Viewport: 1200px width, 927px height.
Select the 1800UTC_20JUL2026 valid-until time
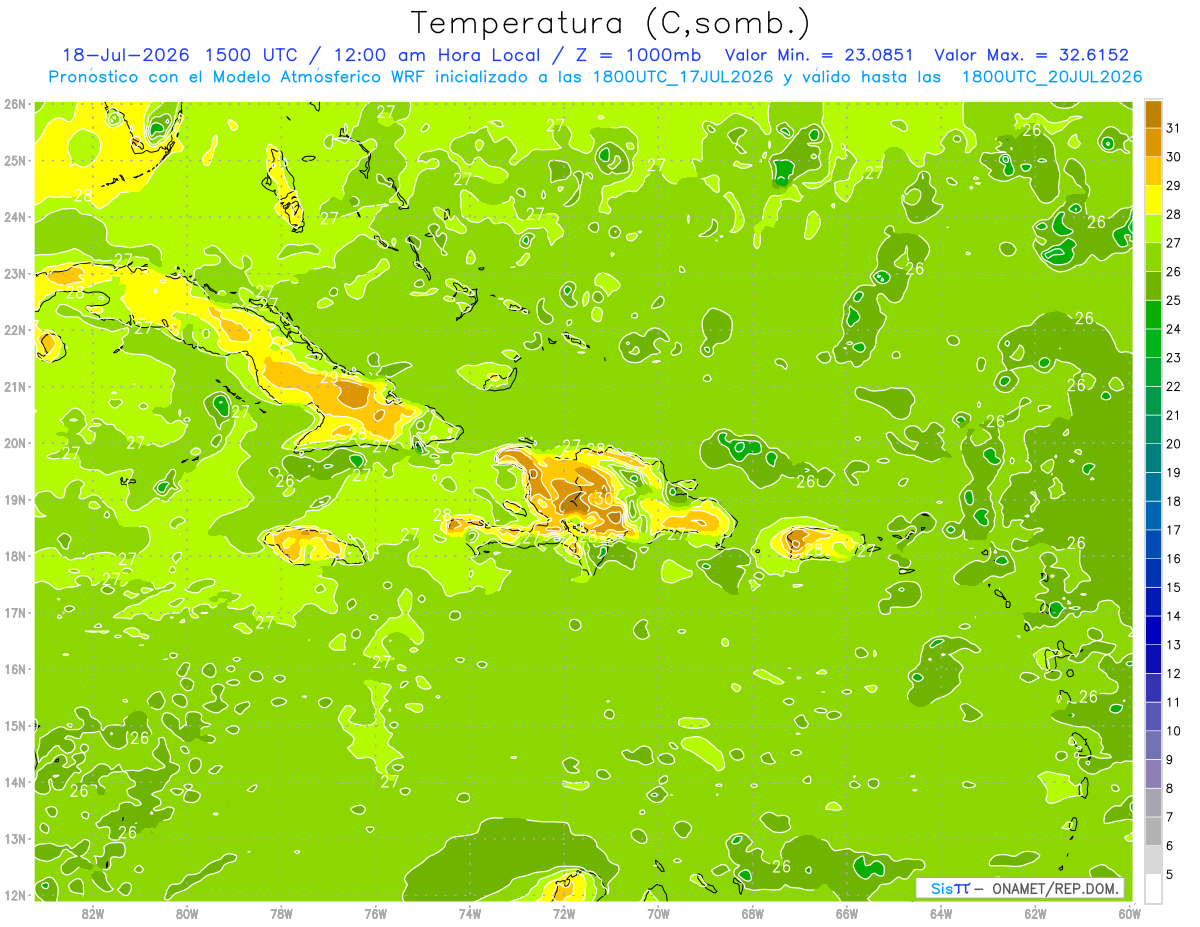pos(1052,76)
